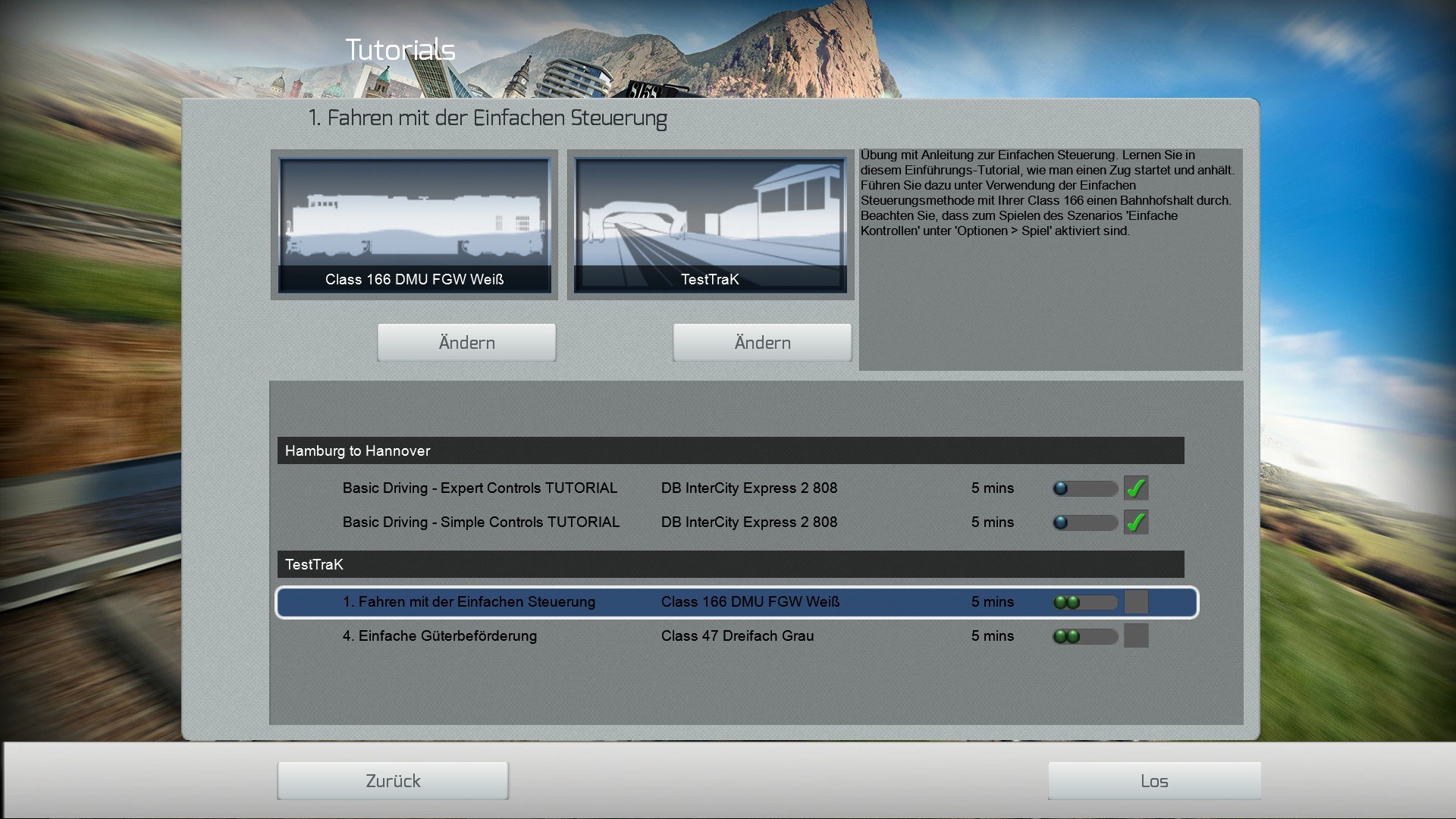Go back with the Zurück button
The image size is (1456, 819).
(x=393, y=780)
